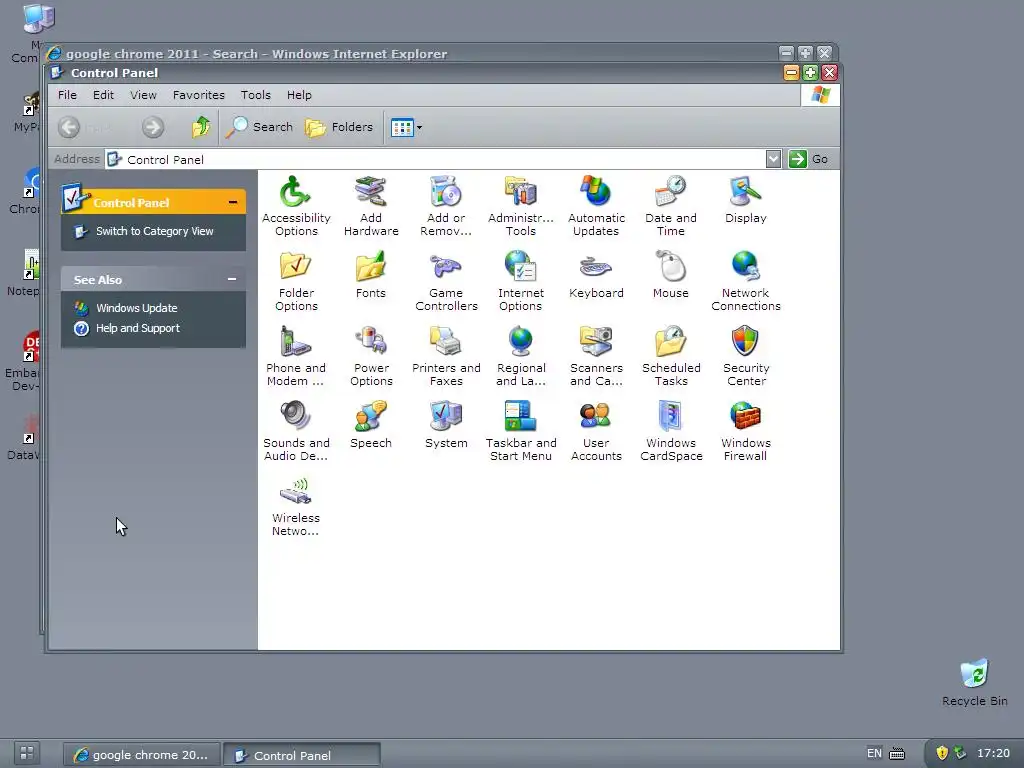
Task: Click the on-screen keyboard tray icon
Action: click(x=897, y=754)
